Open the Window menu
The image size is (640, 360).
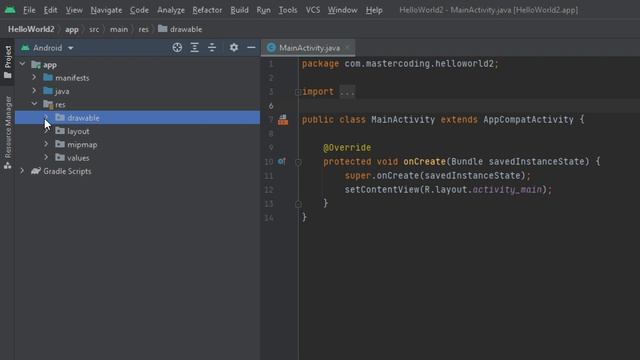[342, 10]
